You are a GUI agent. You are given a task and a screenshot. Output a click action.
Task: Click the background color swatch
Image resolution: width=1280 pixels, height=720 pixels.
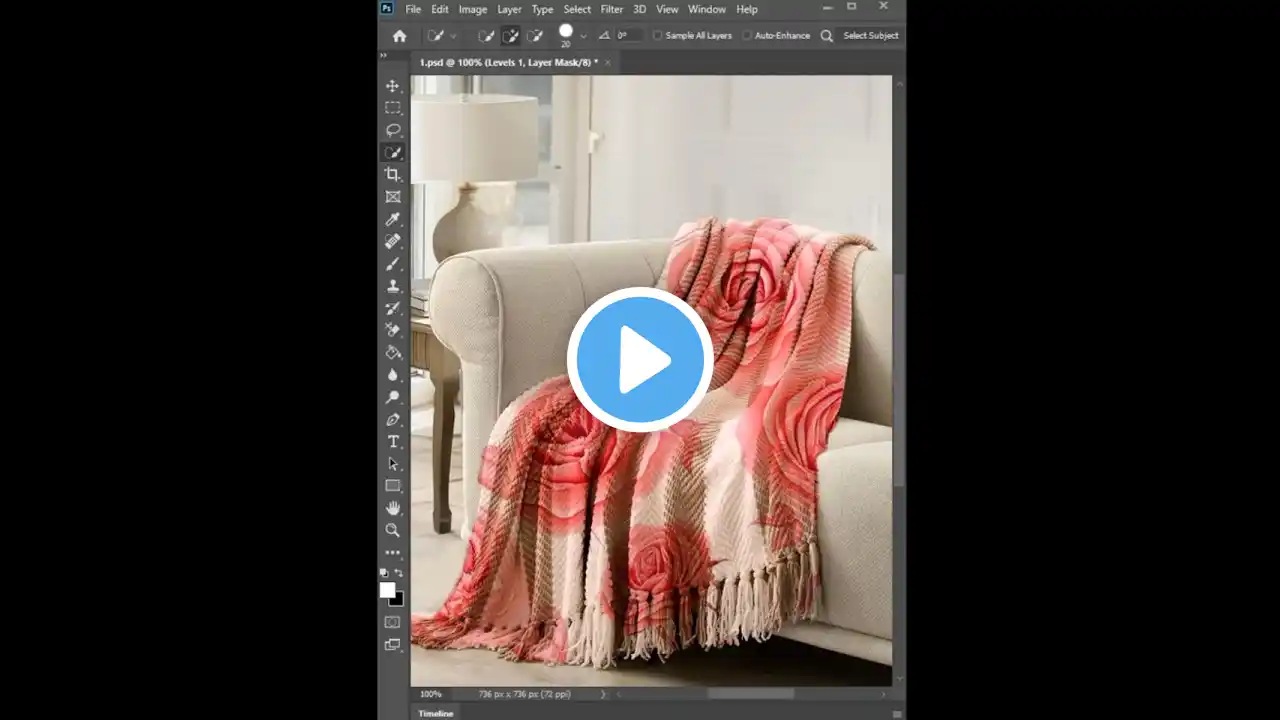[397, 599]
